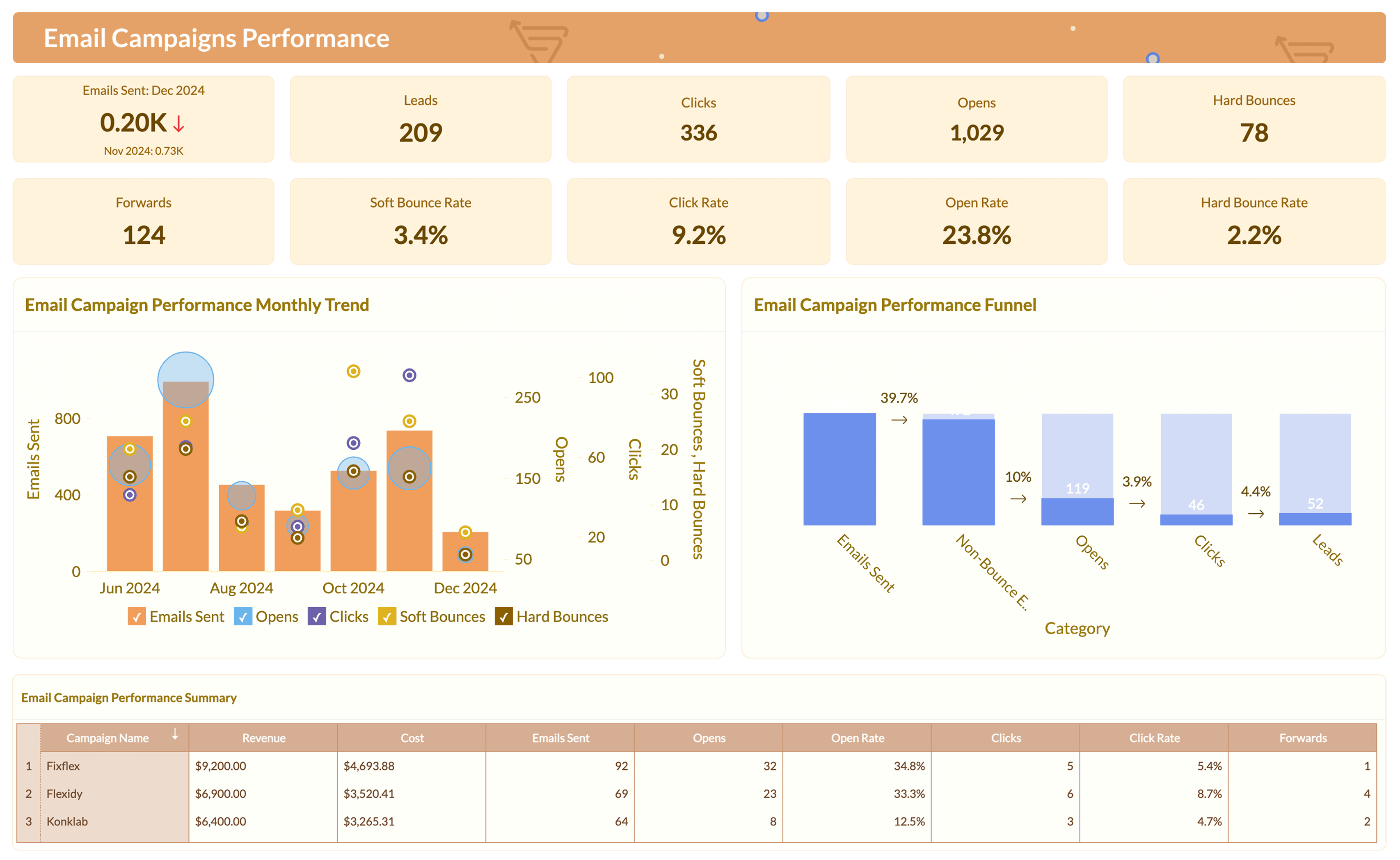Image resolution: width=1400 pixels, height=860 pixels.
Task: Click the sort arrow in the Campaign Name header
Action: tap(175, 734)
